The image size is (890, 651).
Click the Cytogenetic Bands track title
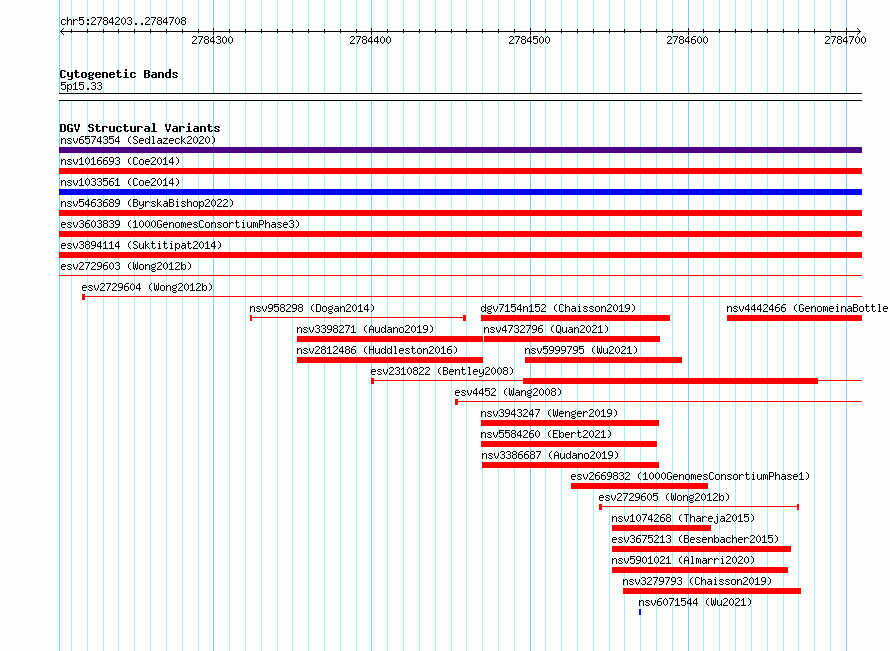pyautogui.click(x=119, y=74)
